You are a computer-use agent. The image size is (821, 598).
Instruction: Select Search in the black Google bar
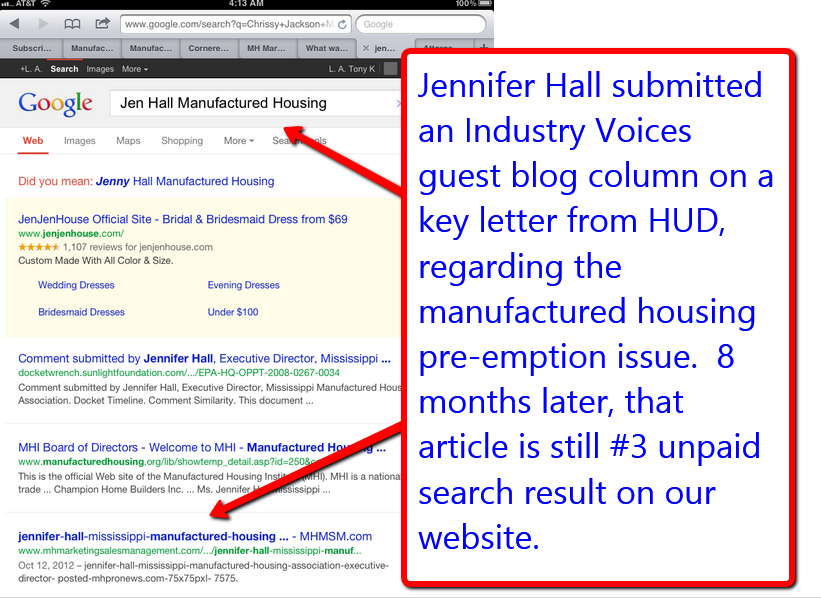(x=64, y=69)
